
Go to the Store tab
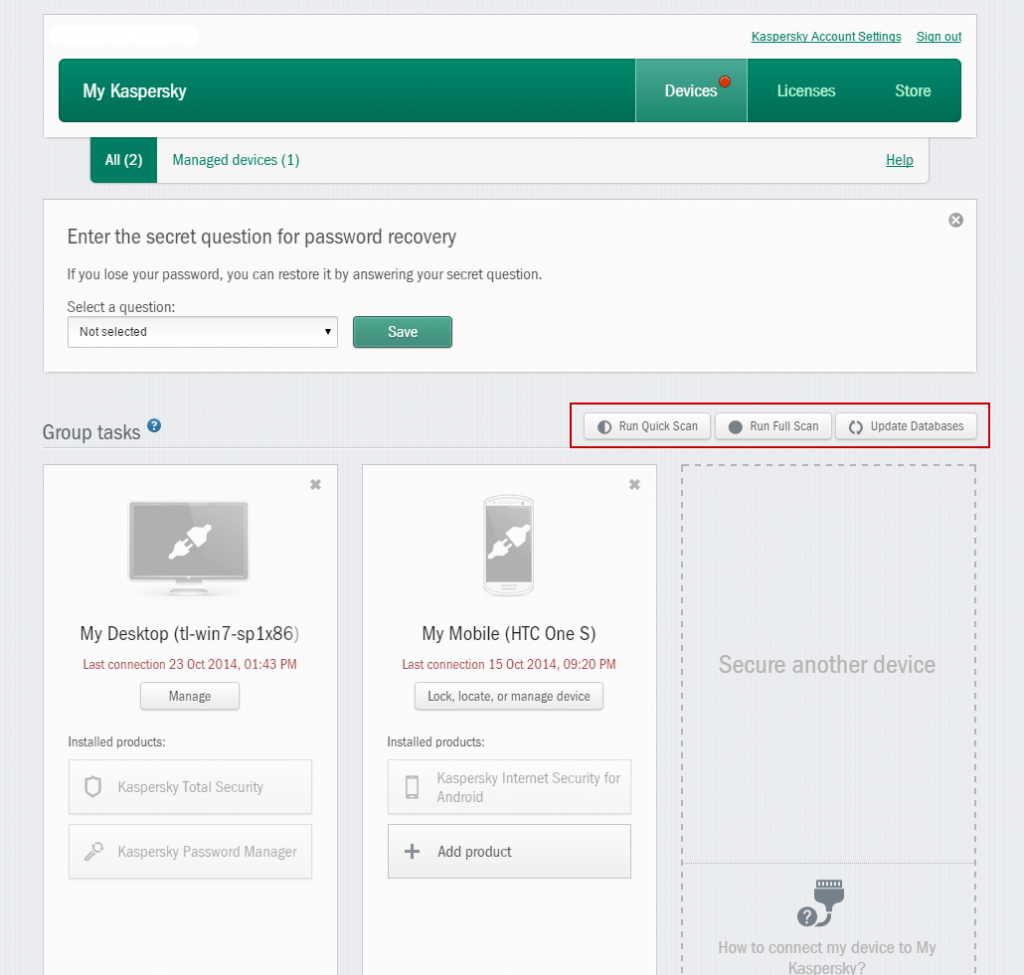click(x=912, y=91)
